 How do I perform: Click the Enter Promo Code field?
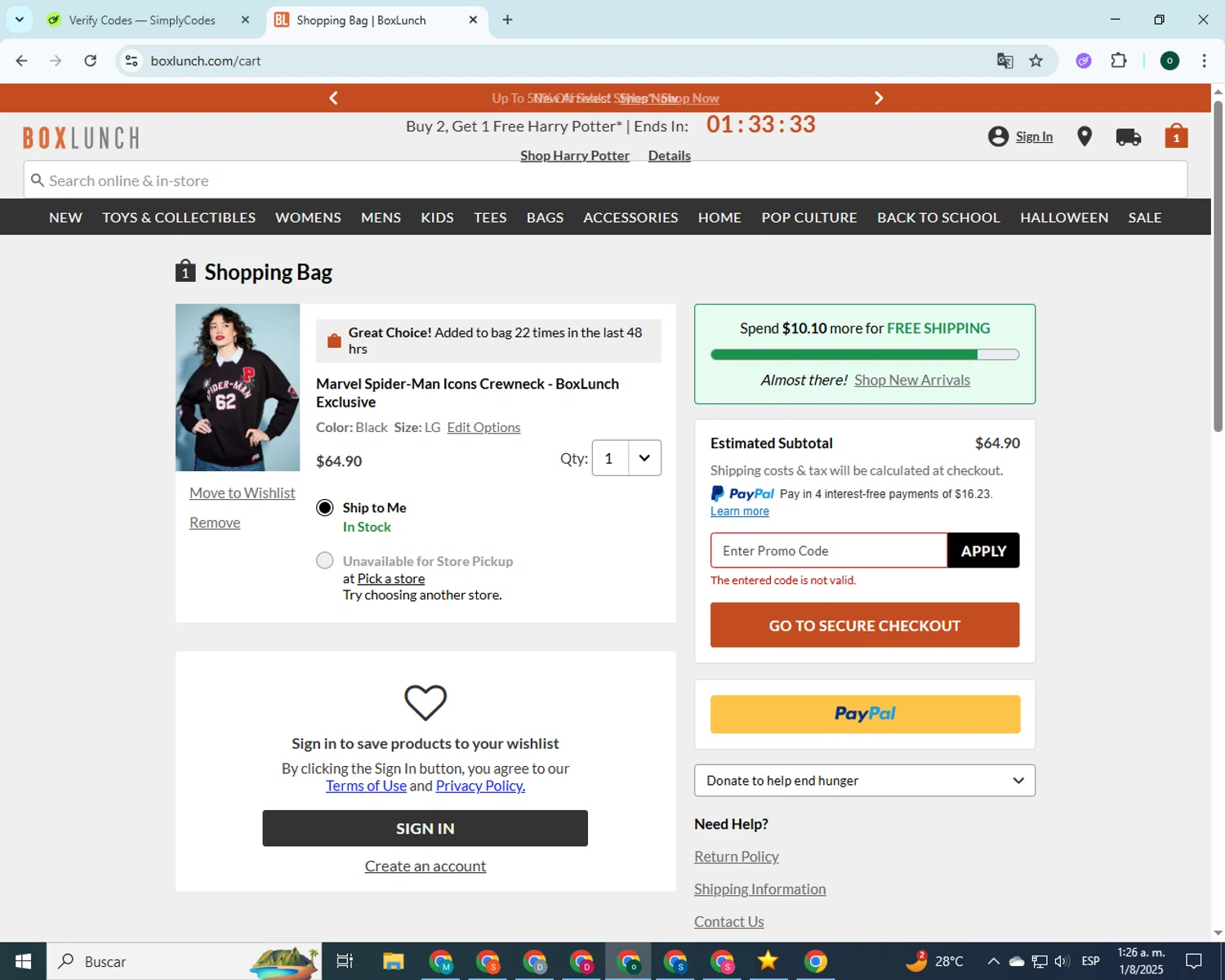tap(829, 550)
